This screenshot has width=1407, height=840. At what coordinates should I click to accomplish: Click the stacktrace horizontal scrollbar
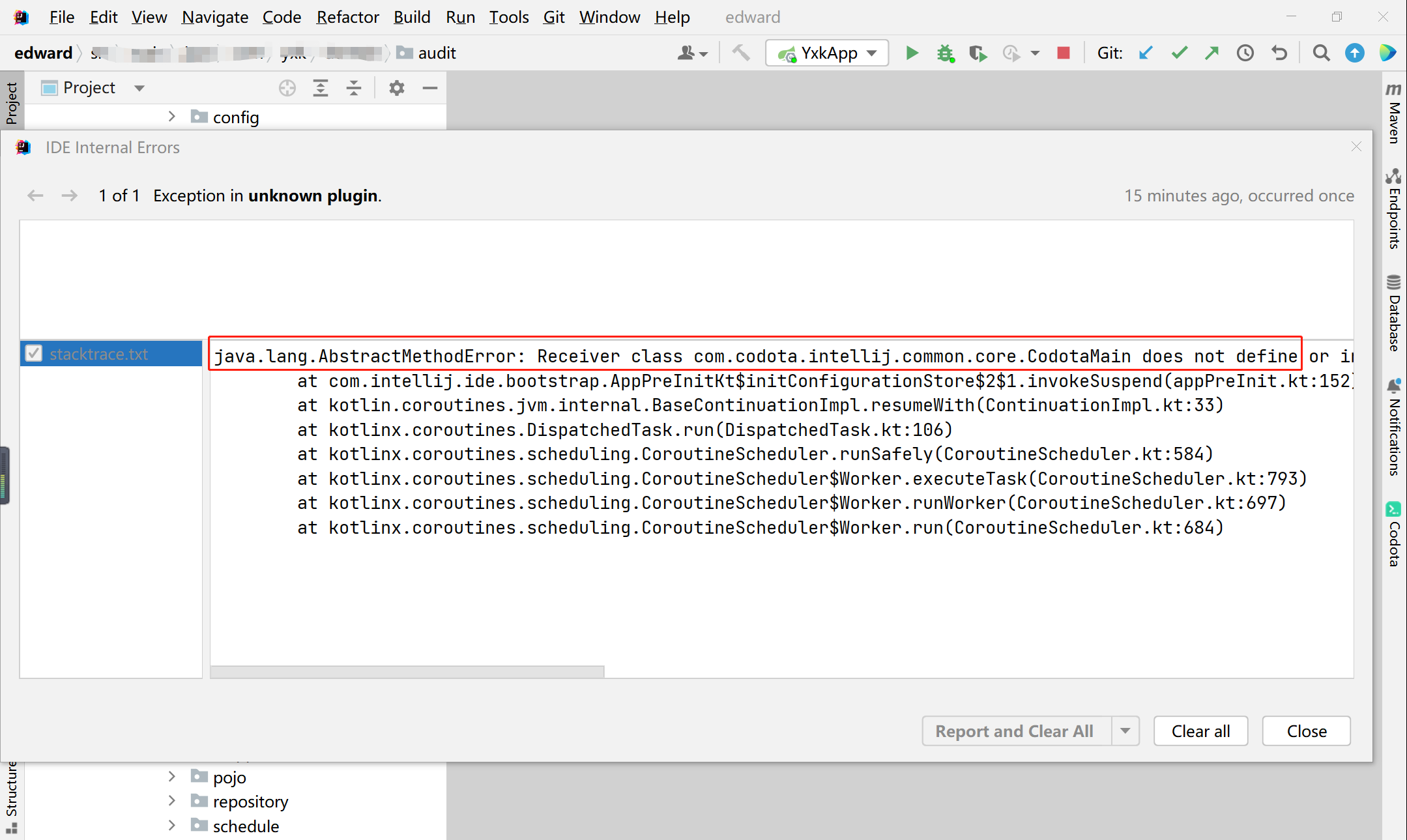click(407, 671)
